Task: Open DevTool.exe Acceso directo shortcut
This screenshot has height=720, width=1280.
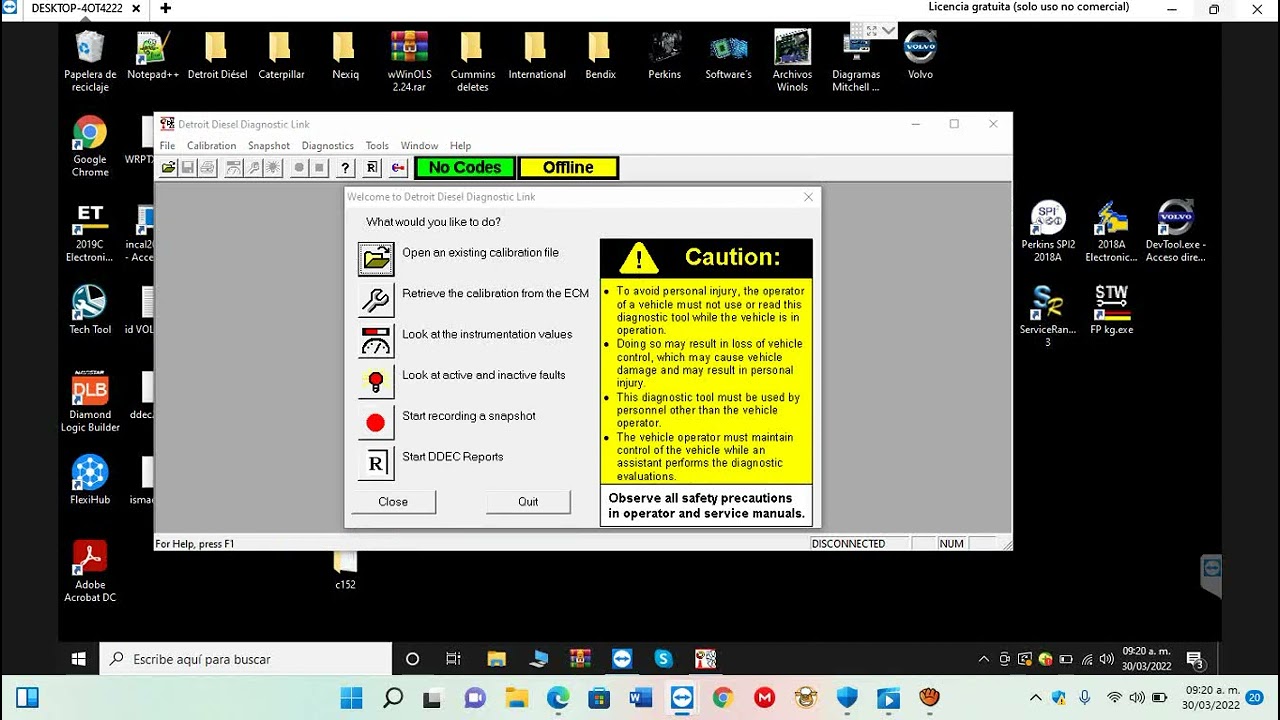Action: click(1176, 231)
